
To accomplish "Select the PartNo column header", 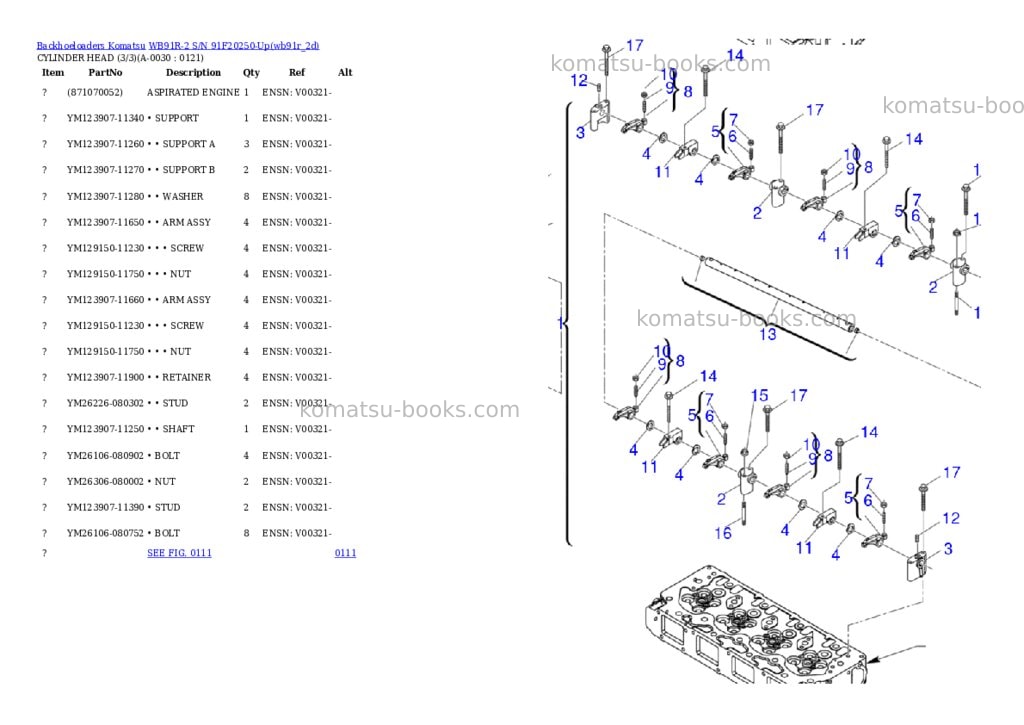I will click(106, 72).
